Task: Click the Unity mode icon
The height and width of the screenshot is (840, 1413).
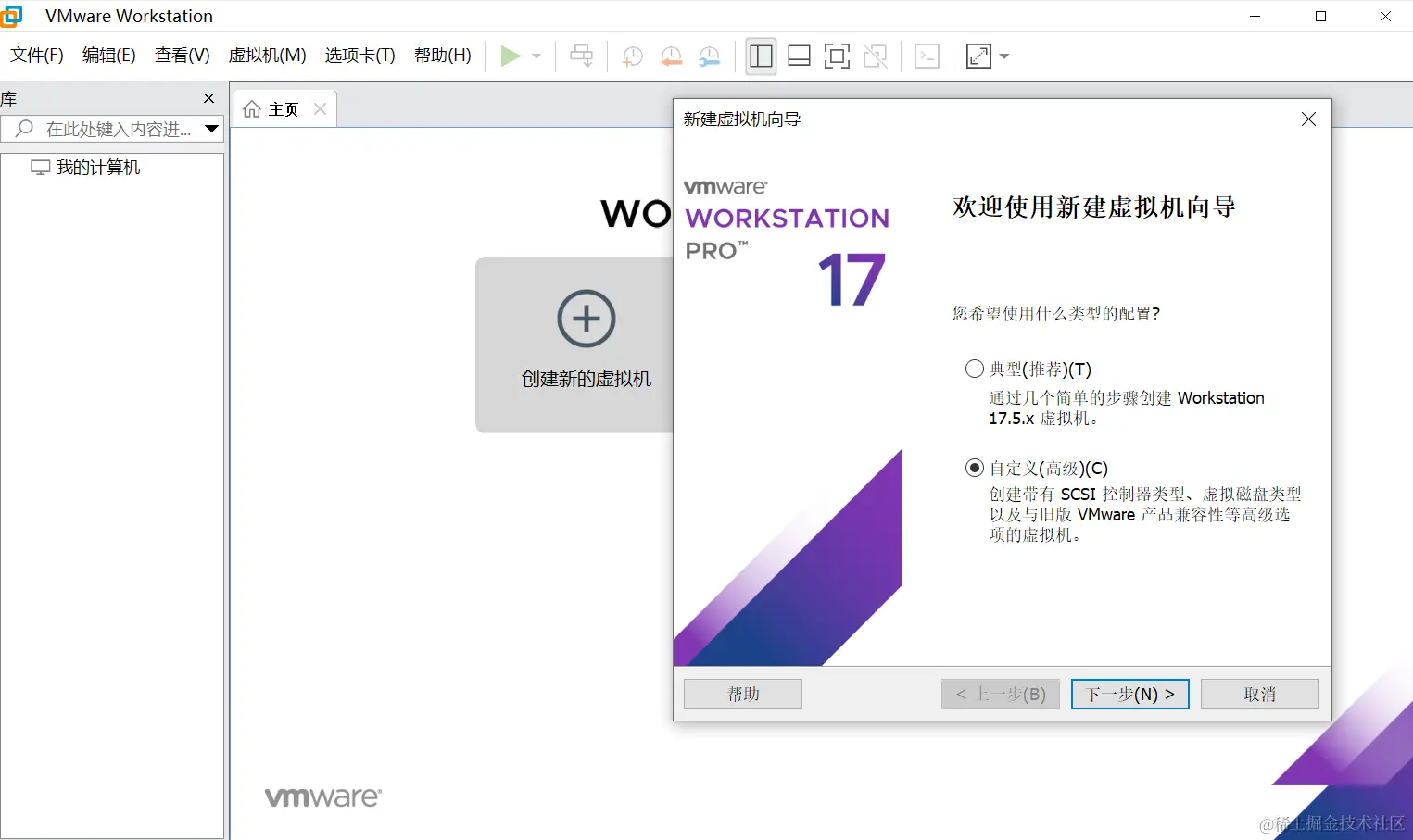Action: click(875, 56)
